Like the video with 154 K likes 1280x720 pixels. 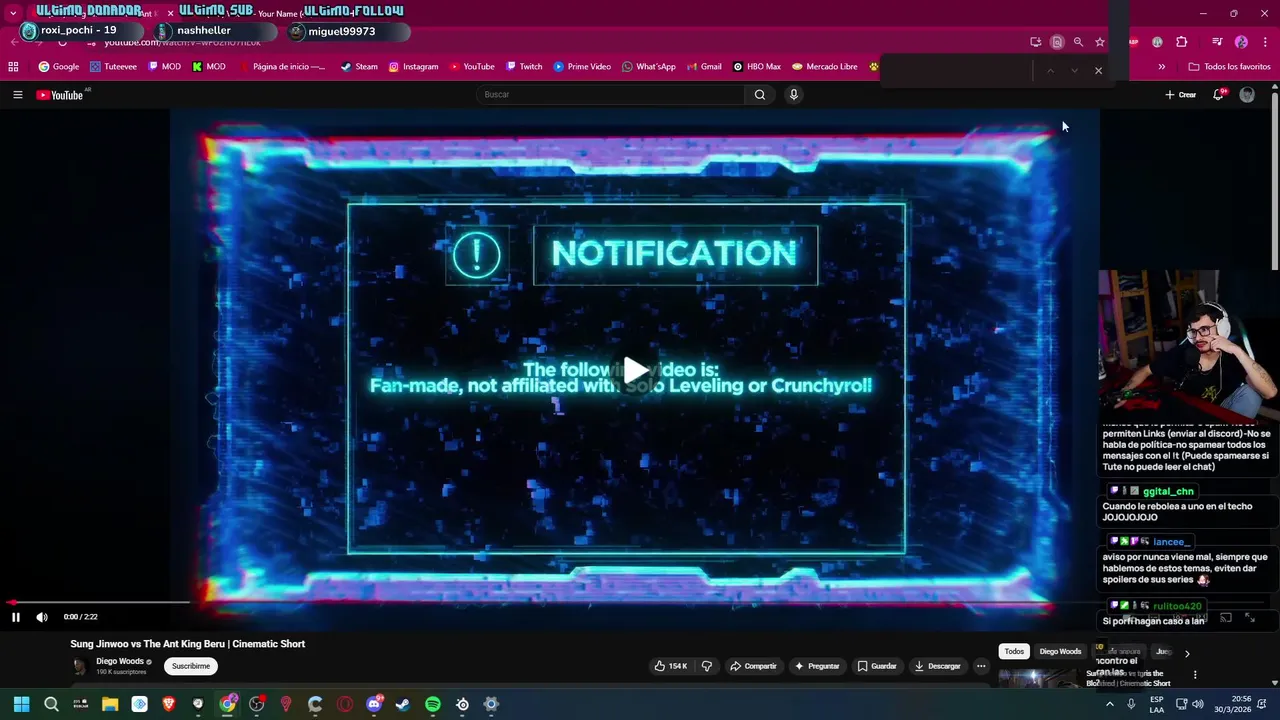[x=671, y=666]
